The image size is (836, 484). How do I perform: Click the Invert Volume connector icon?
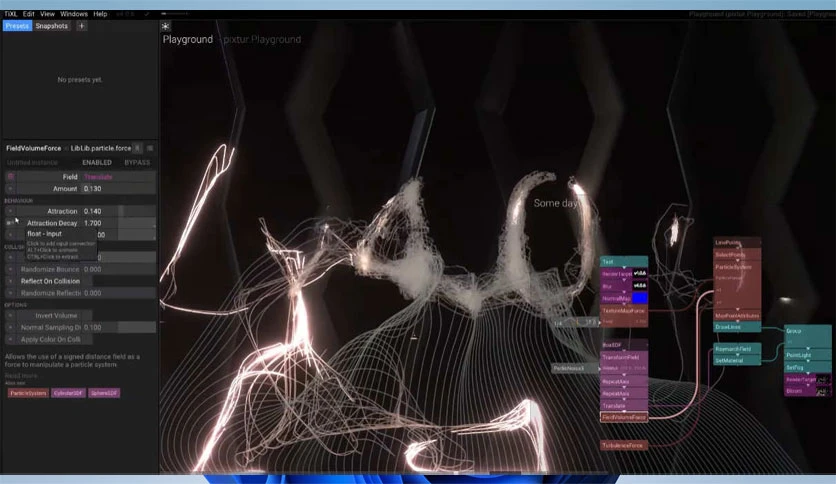click(10, 316)
